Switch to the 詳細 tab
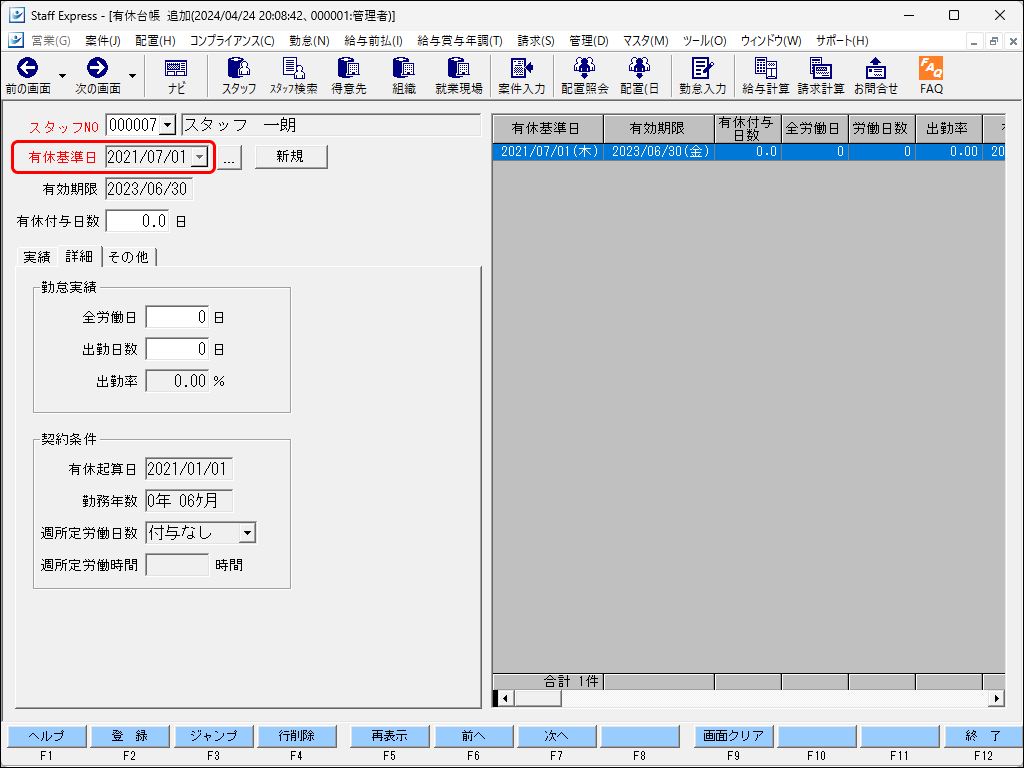 (79, 256)
